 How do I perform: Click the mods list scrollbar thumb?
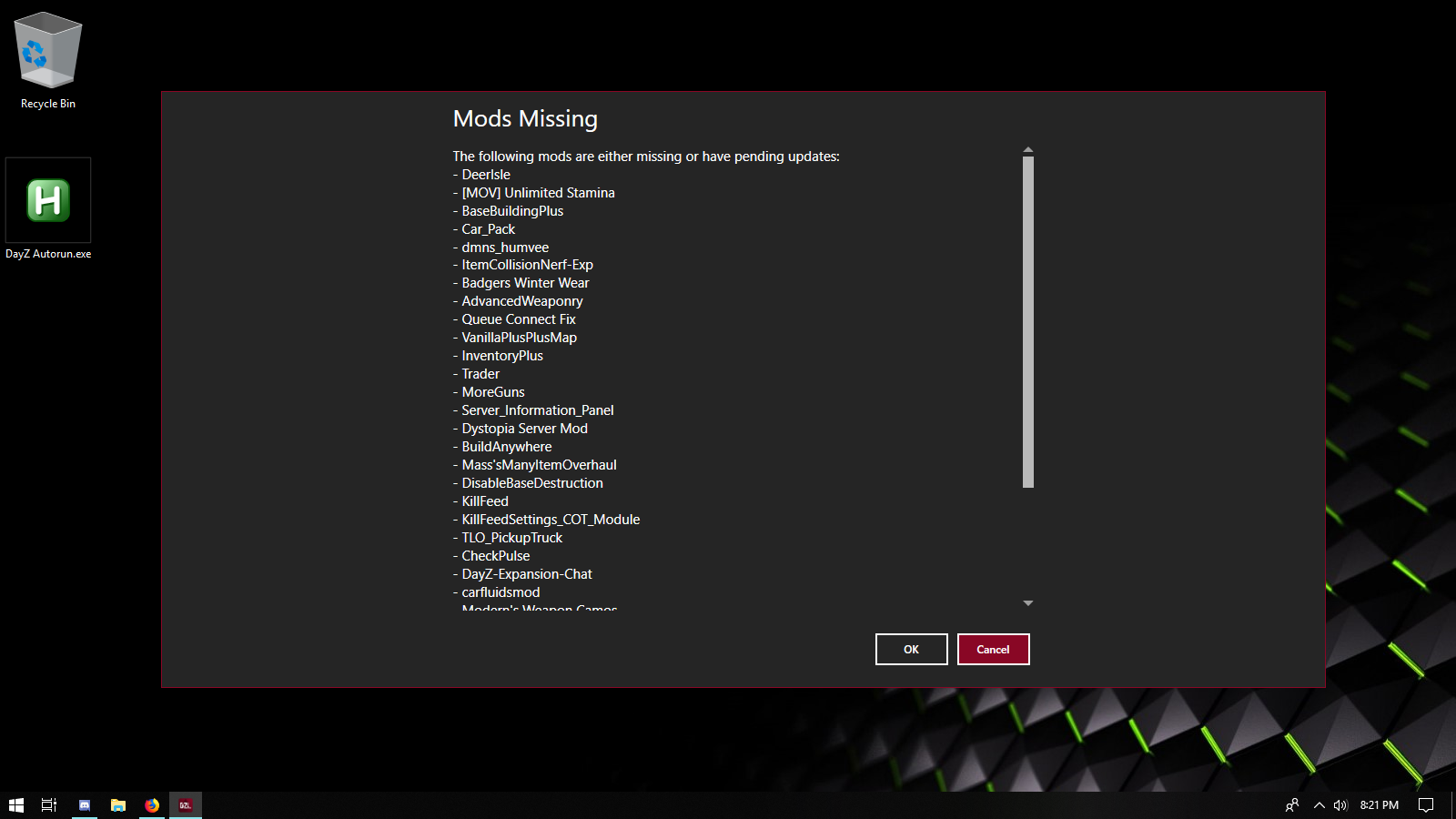coord(1028,322)
